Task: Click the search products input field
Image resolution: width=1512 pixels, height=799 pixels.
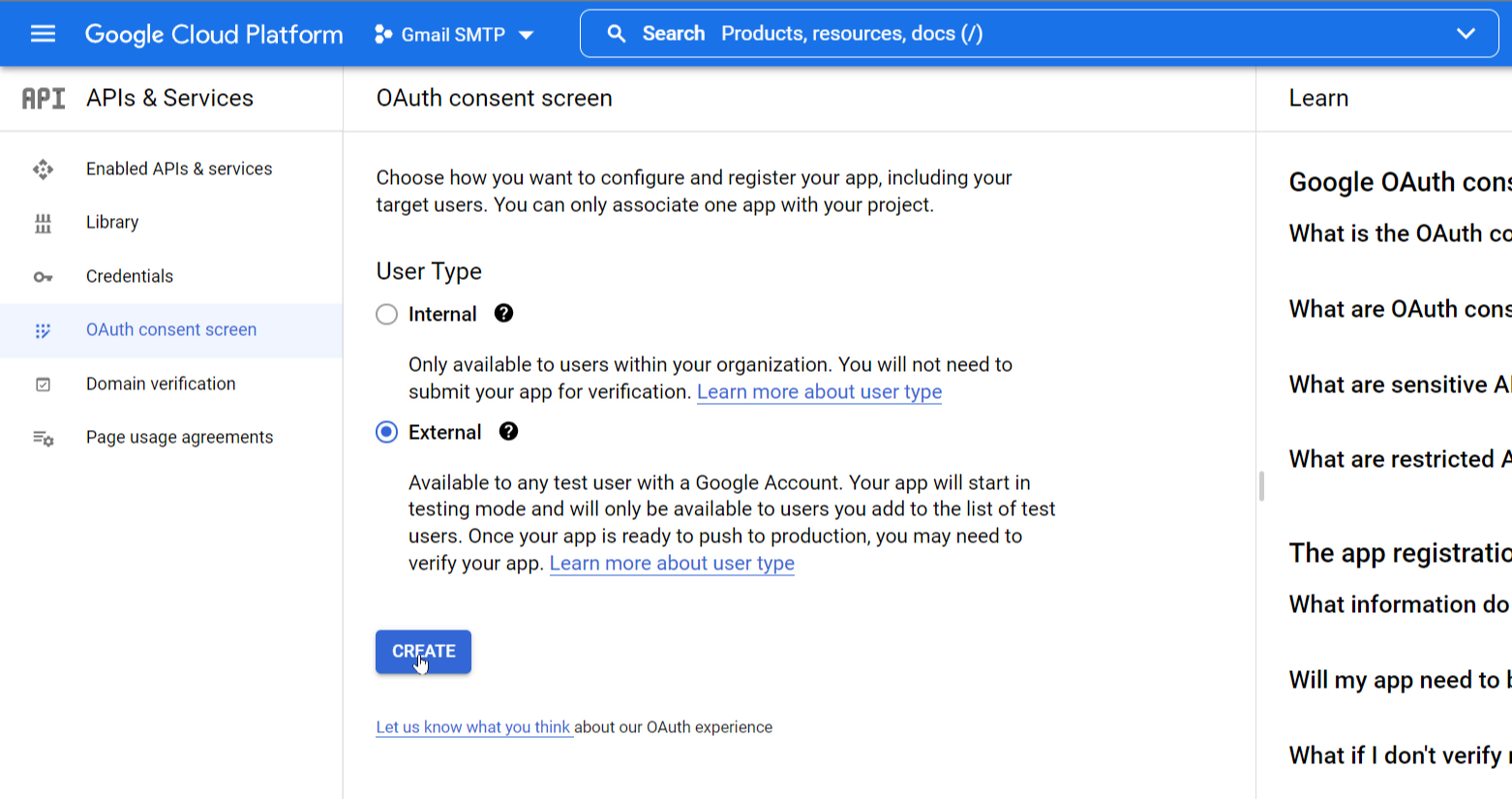Action: pos(871,33)
